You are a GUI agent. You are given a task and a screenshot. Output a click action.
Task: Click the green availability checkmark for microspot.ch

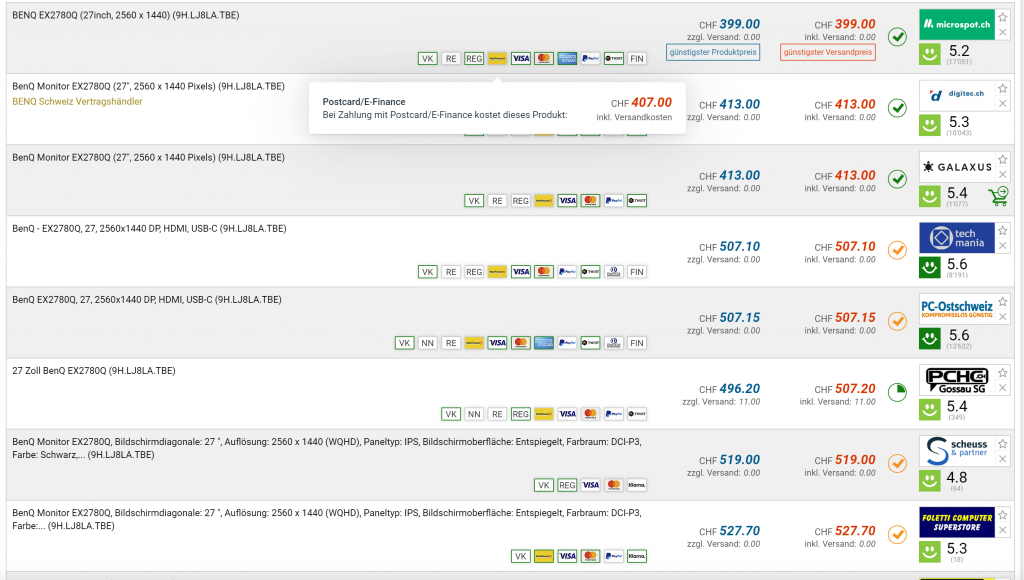pyautogui.click(x=897, y=37)
